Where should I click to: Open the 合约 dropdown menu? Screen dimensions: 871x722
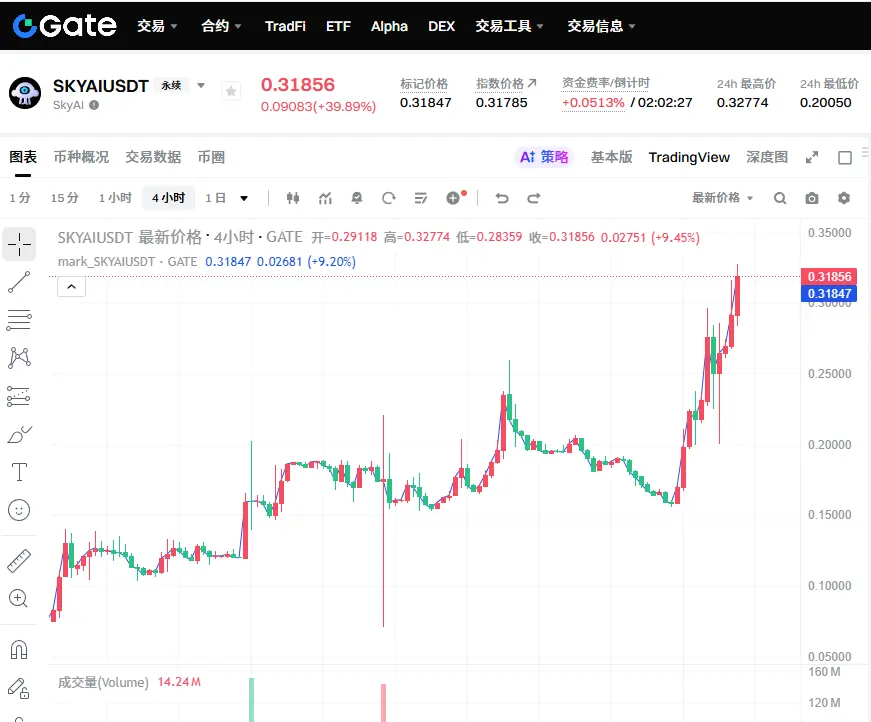pyautogui.click(x=221, y=26)
